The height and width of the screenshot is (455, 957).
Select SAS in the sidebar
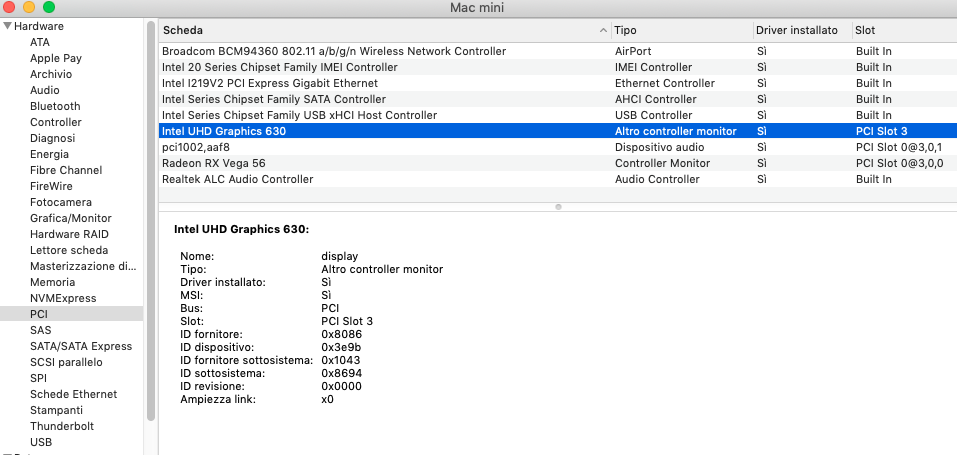40,330
